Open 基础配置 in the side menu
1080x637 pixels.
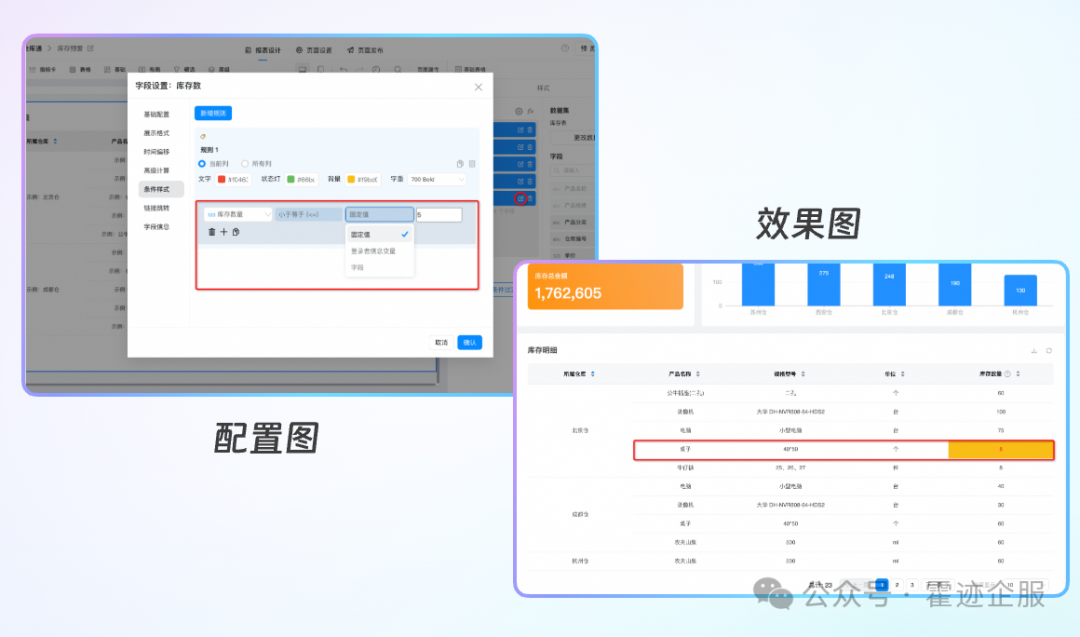pyautogui.click(x=157, y=114)
